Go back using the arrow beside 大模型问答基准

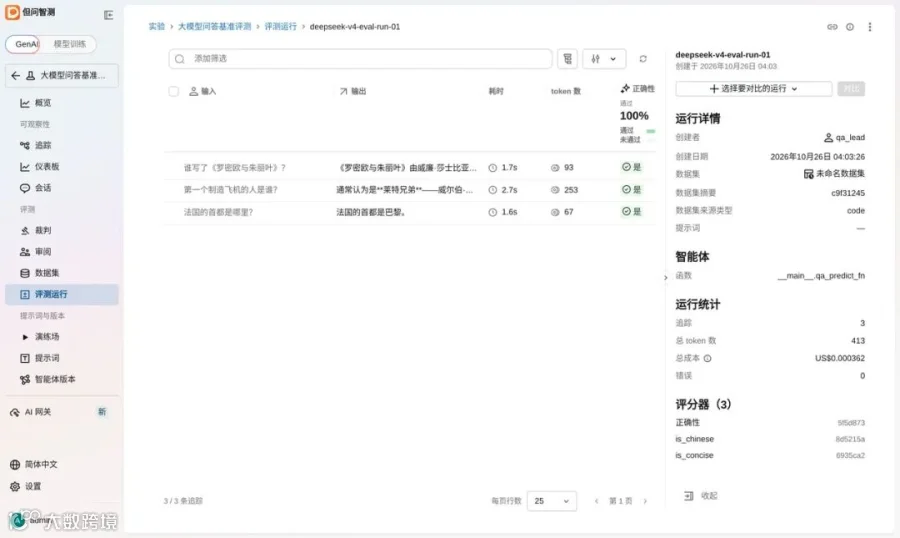[x=15, y=75]
